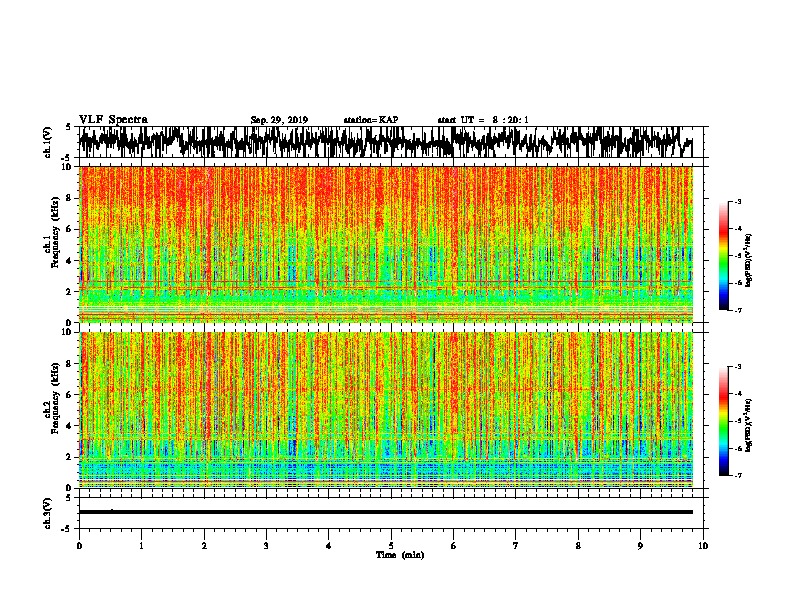Click time axis tick label "3"

click(x=266, y=546)
